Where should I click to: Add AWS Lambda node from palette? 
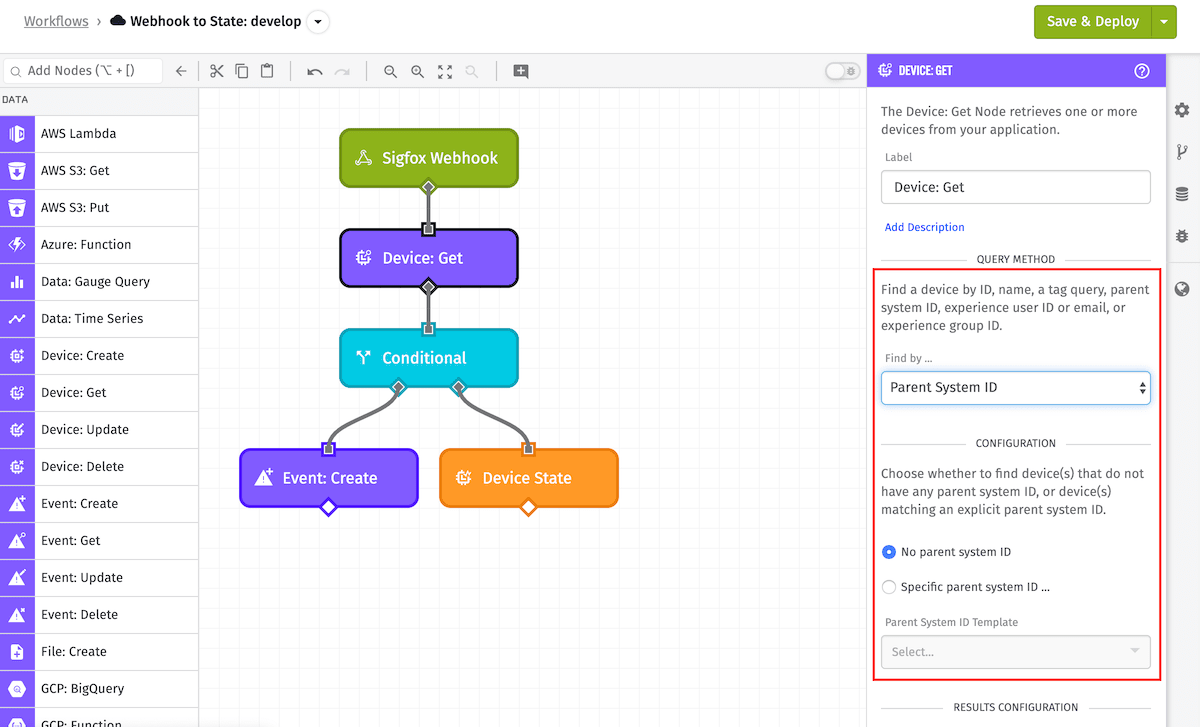[99, 134]
